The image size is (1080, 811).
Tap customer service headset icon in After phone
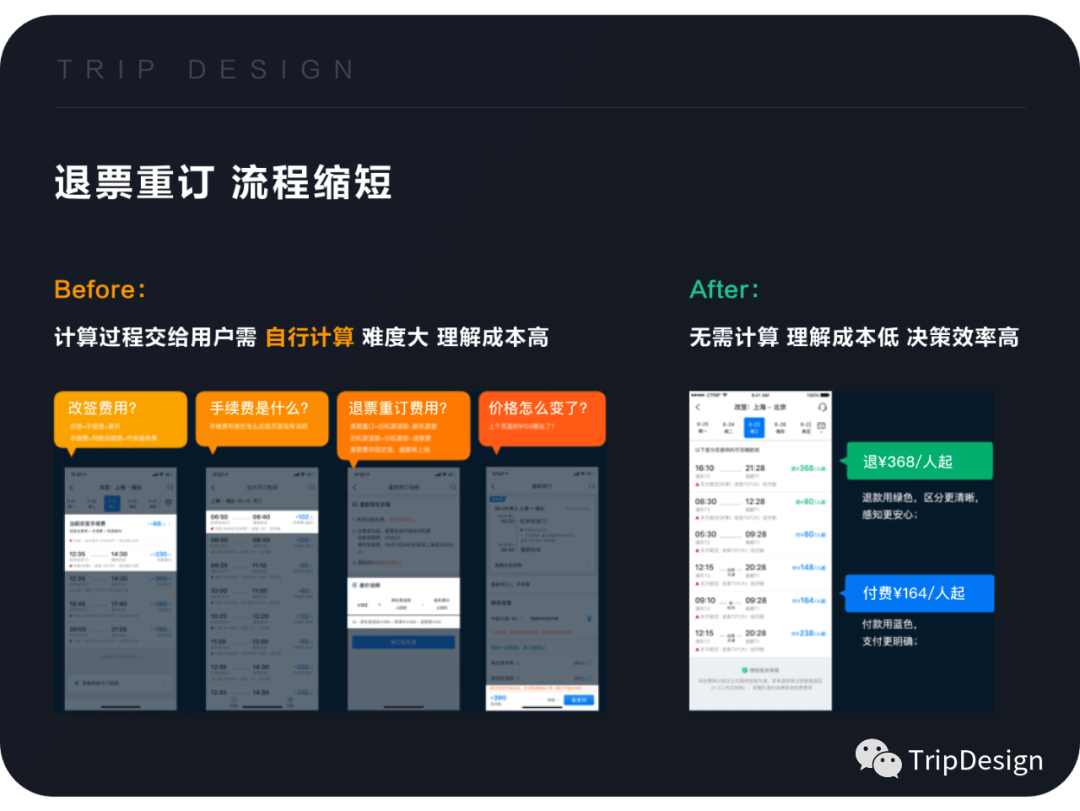tap(822, 407)
